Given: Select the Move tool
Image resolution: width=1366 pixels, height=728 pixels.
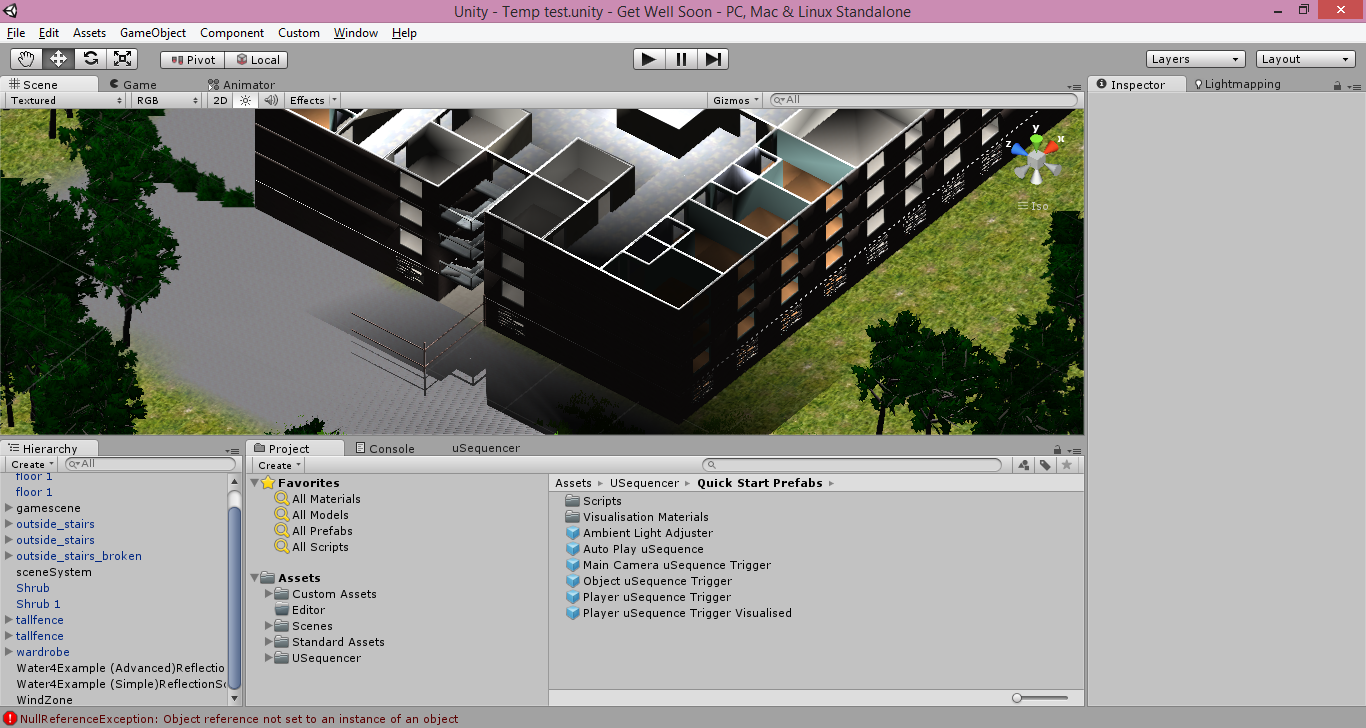Looking at the screenshot, I should coord(59,59).
